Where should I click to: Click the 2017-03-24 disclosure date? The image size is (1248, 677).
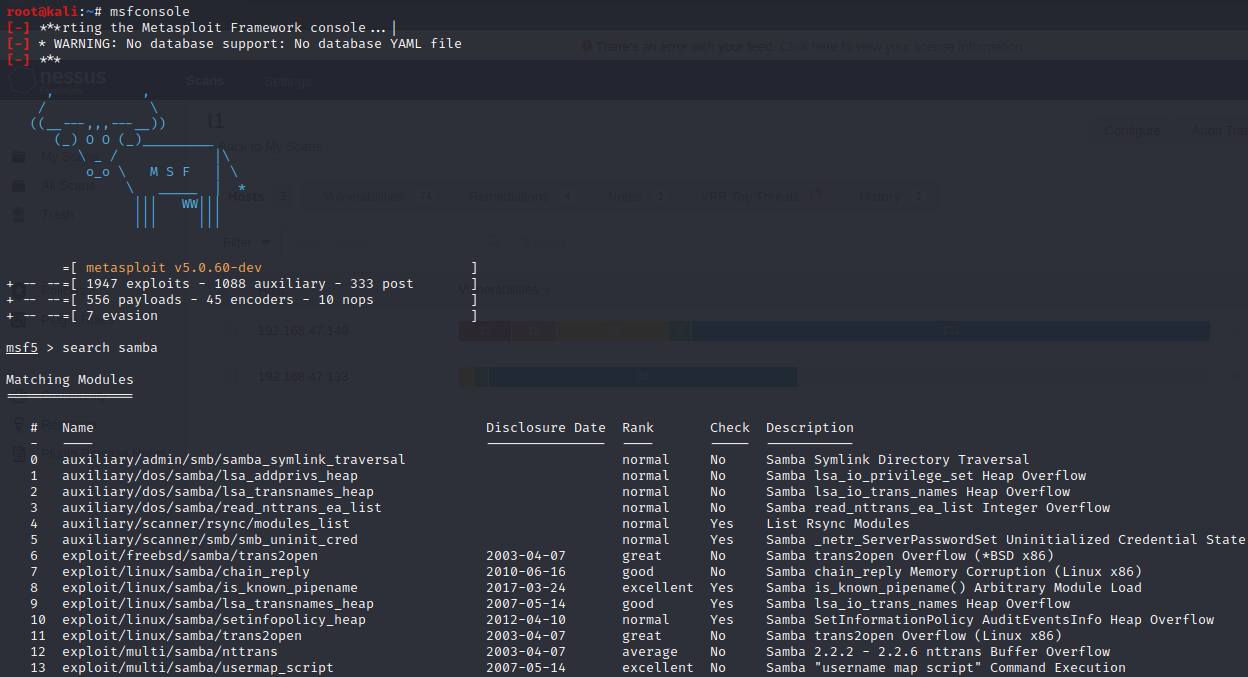click(526, 588)
